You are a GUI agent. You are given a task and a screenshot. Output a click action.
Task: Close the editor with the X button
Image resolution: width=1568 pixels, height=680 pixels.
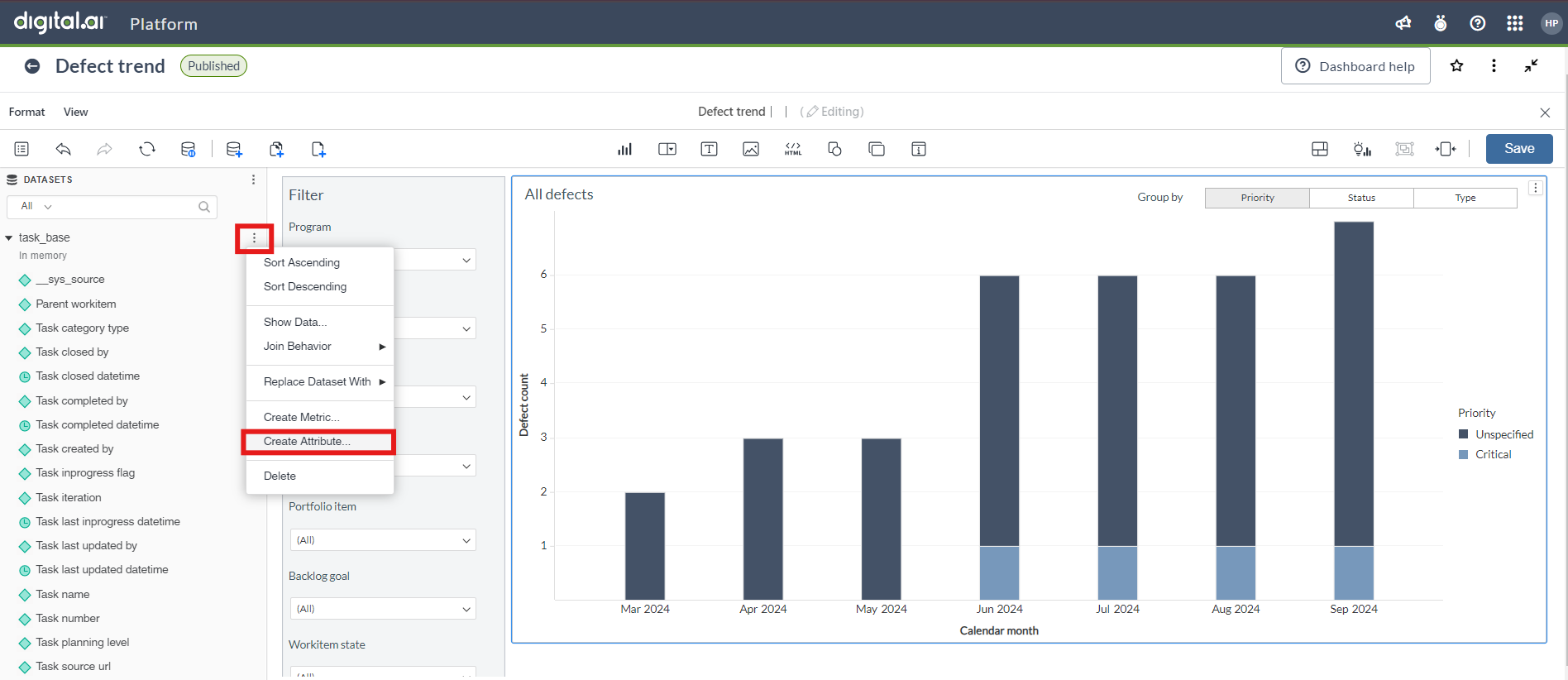pyautogui.click(x=1545, y=113)
